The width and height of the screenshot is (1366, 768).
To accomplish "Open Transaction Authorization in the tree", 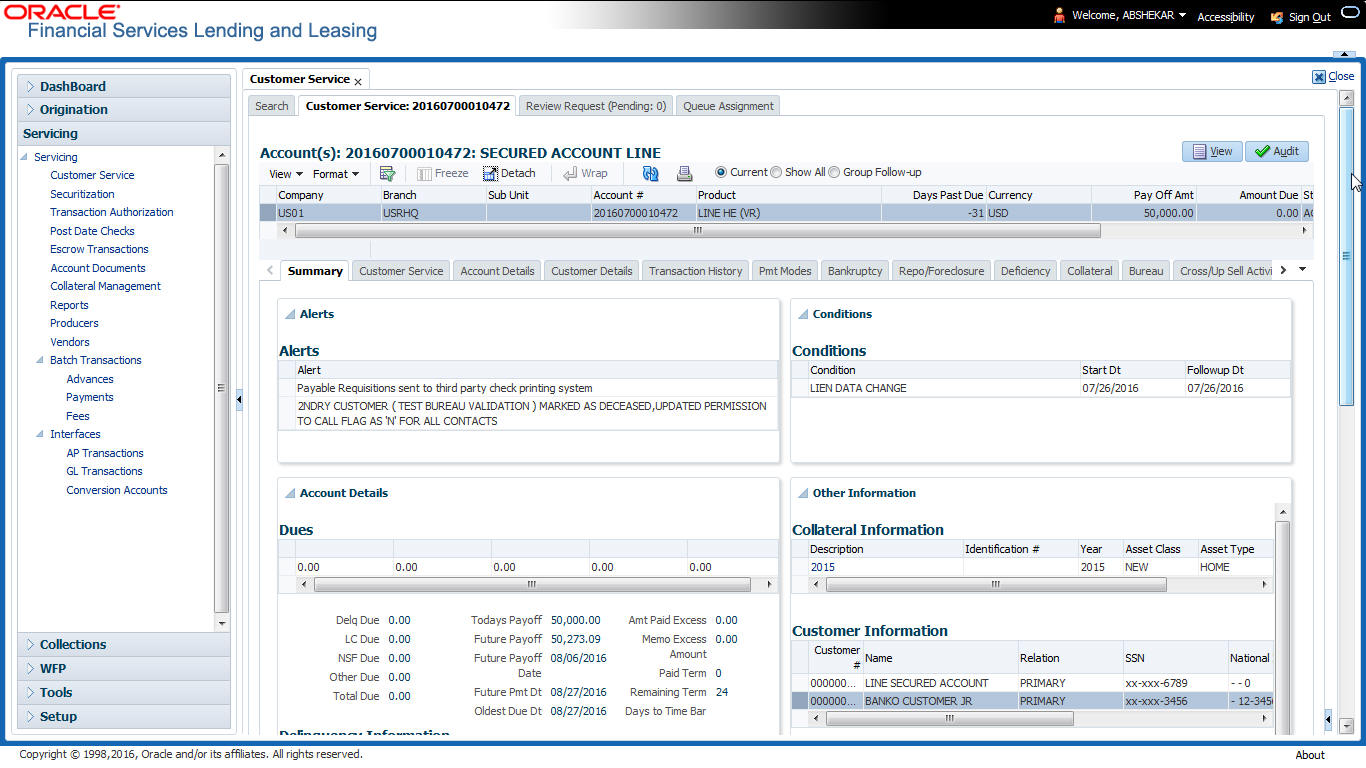I will tap(112, 212).
